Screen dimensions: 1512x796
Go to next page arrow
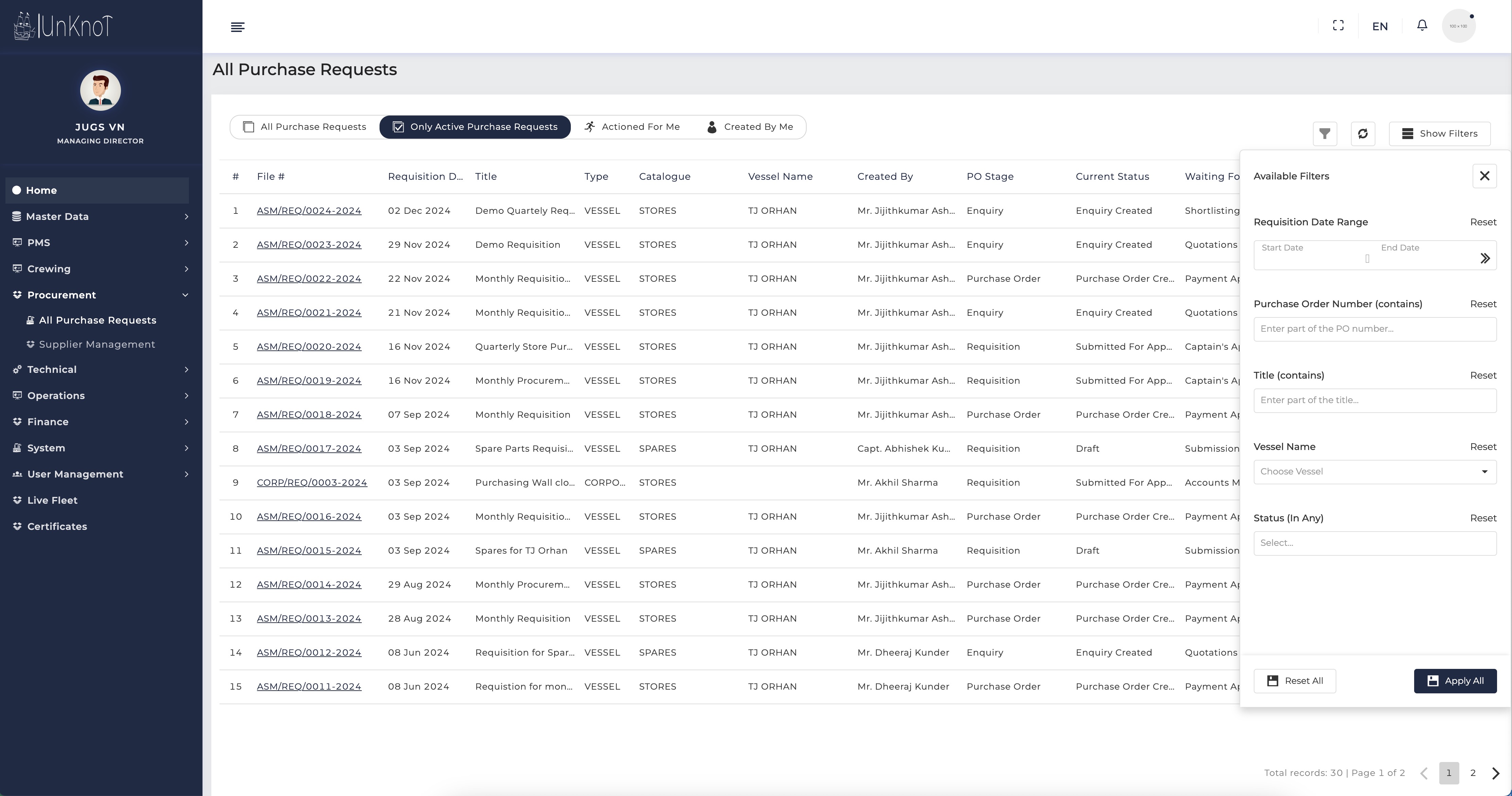(1496, 773)
